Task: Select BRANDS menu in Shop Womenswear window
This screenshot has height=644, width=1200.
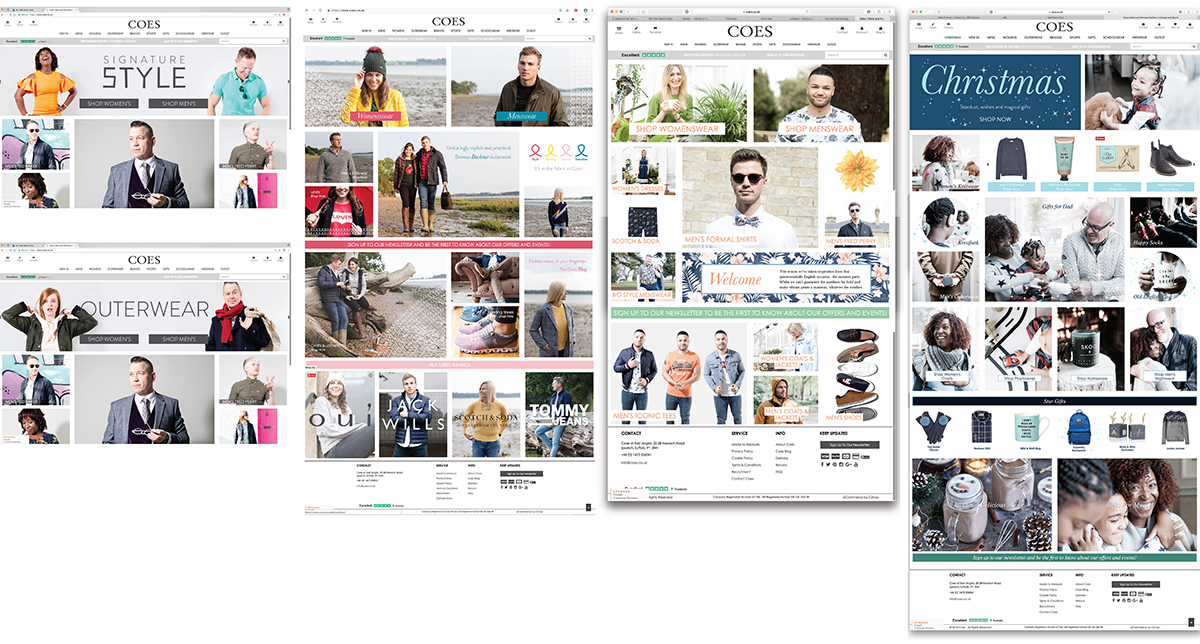Action: 740,44
